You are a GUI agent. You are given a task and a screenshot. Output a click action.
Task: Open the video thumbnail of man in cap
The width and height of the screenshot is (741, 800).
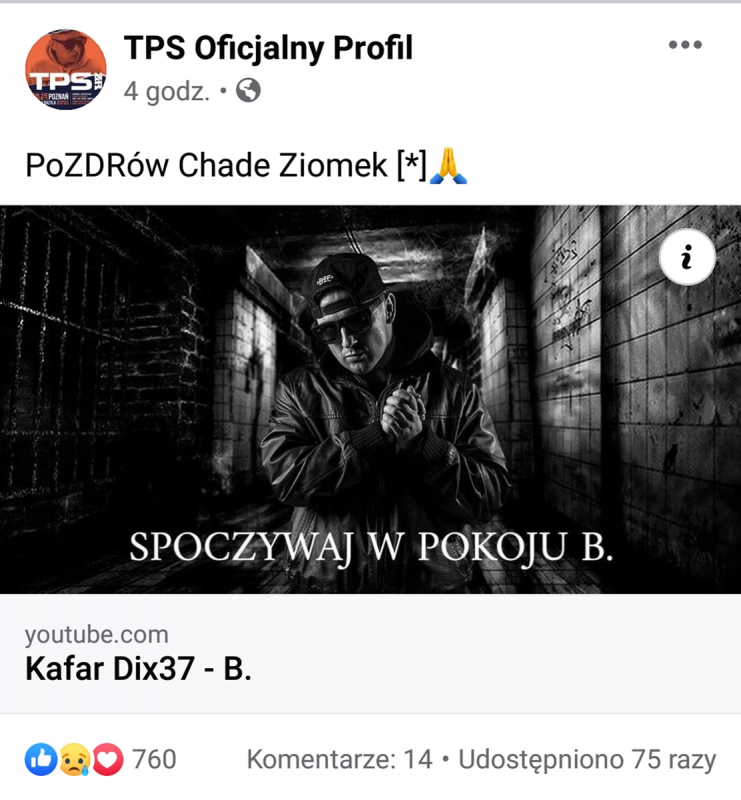(x=370, y=399)
